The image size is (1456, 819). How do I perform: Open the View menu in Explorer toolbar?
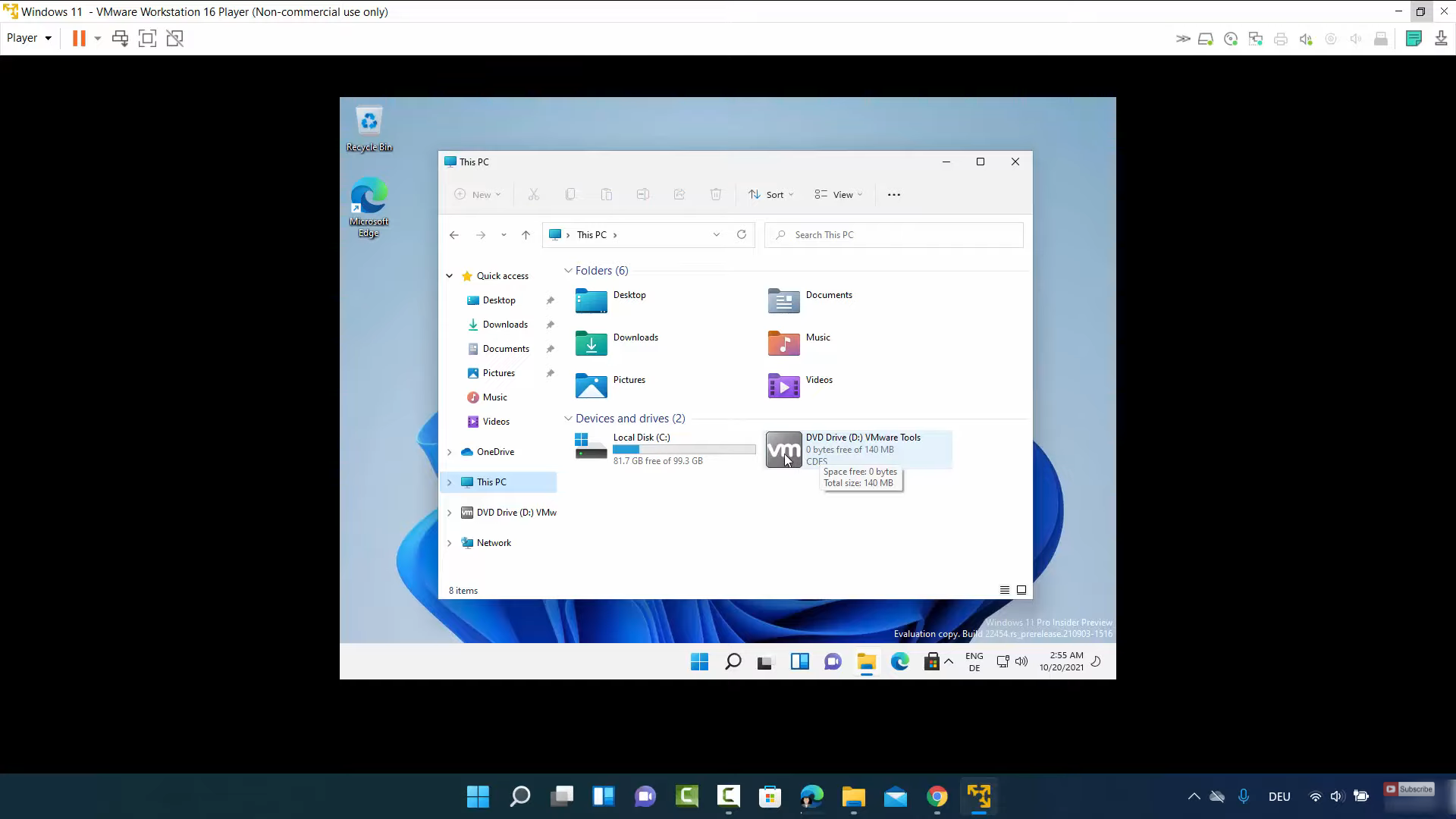(839, 195)
